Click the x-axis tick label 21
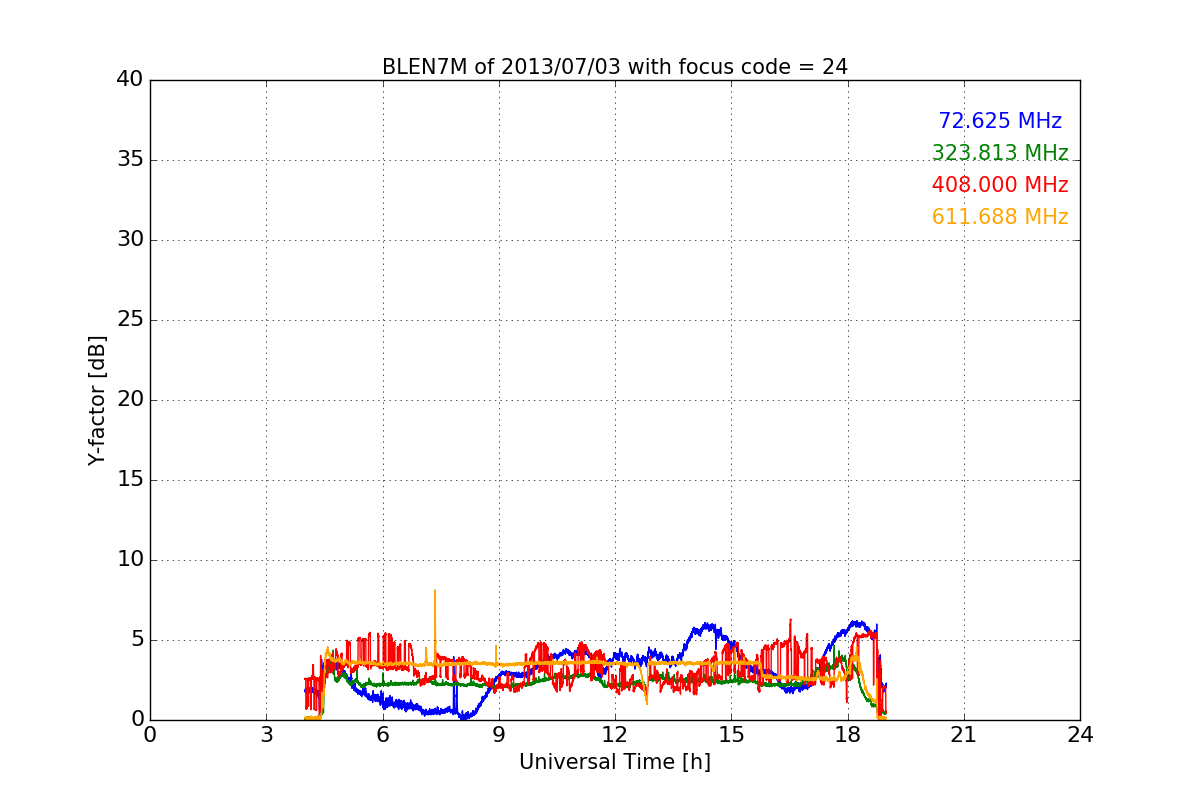The image size is (1200, 800). [964, 735]
